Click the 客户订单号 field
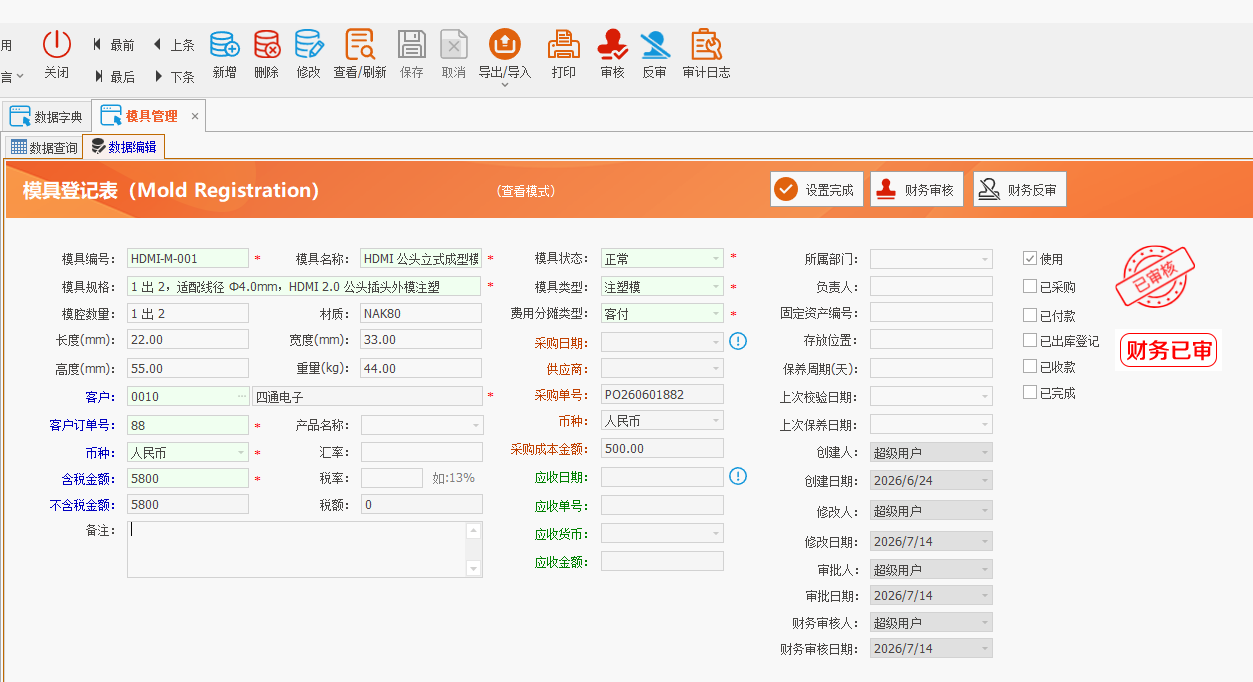The width and height of the screenshot is (1253, 682). [188, 425]
